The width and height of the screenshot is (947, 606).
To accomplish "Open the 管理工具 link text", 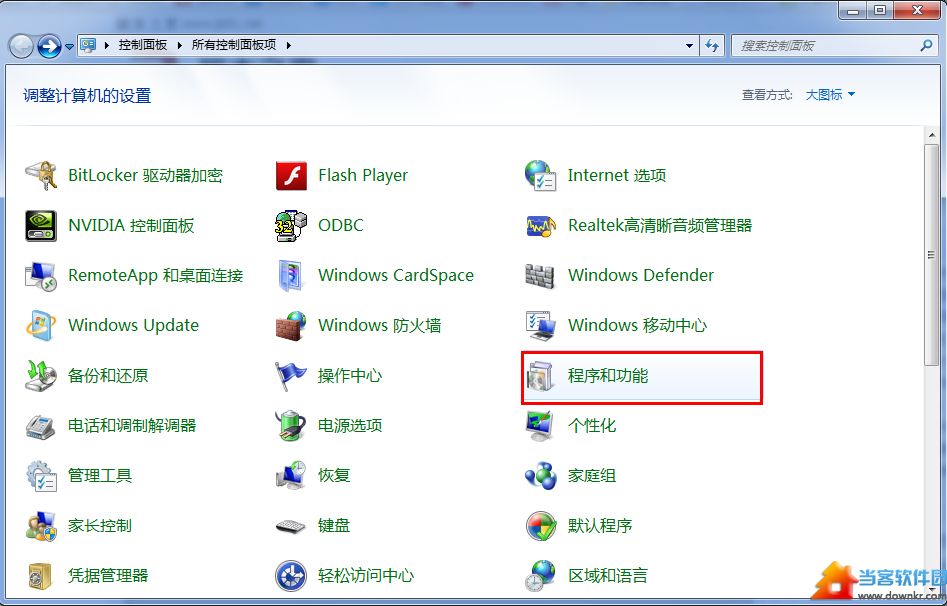I will click(100, 476).
